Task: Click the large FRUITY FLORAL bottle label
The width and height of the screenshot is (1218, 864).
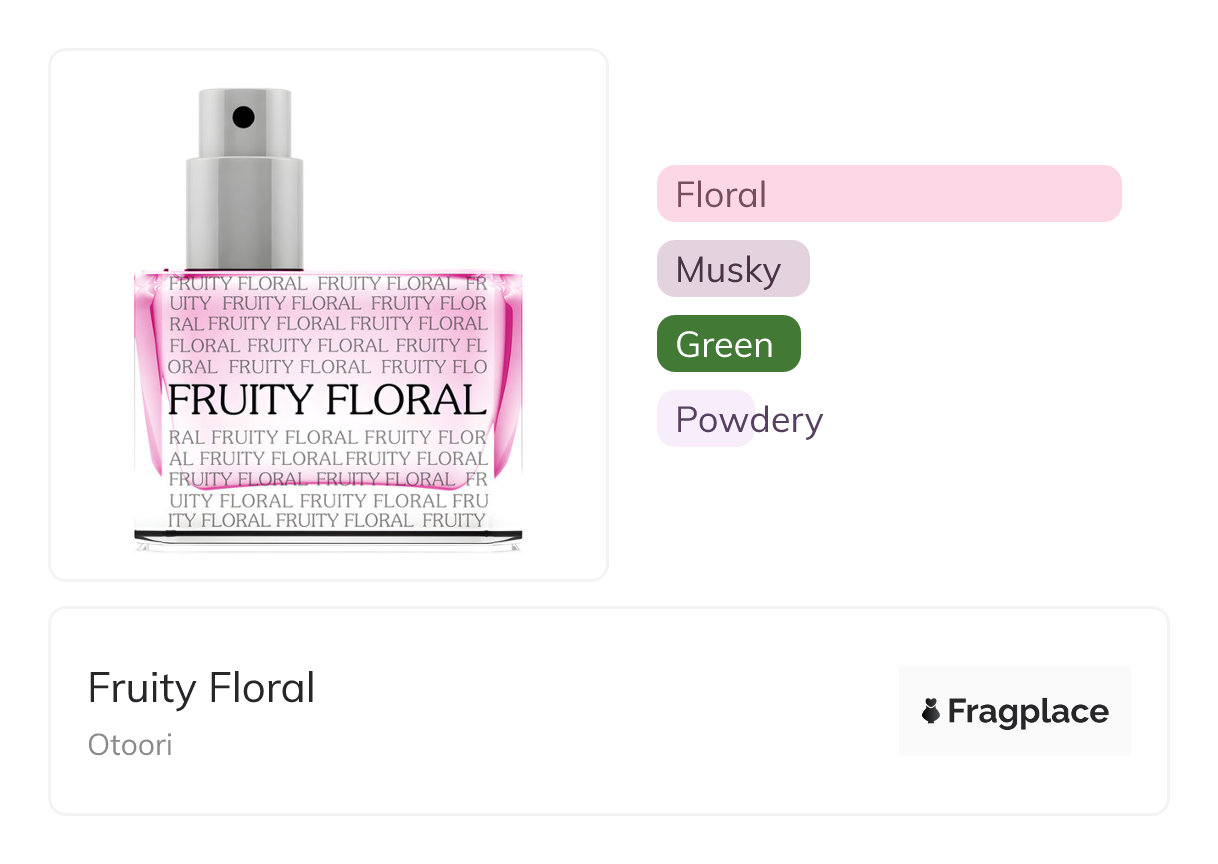Action: 327,400
